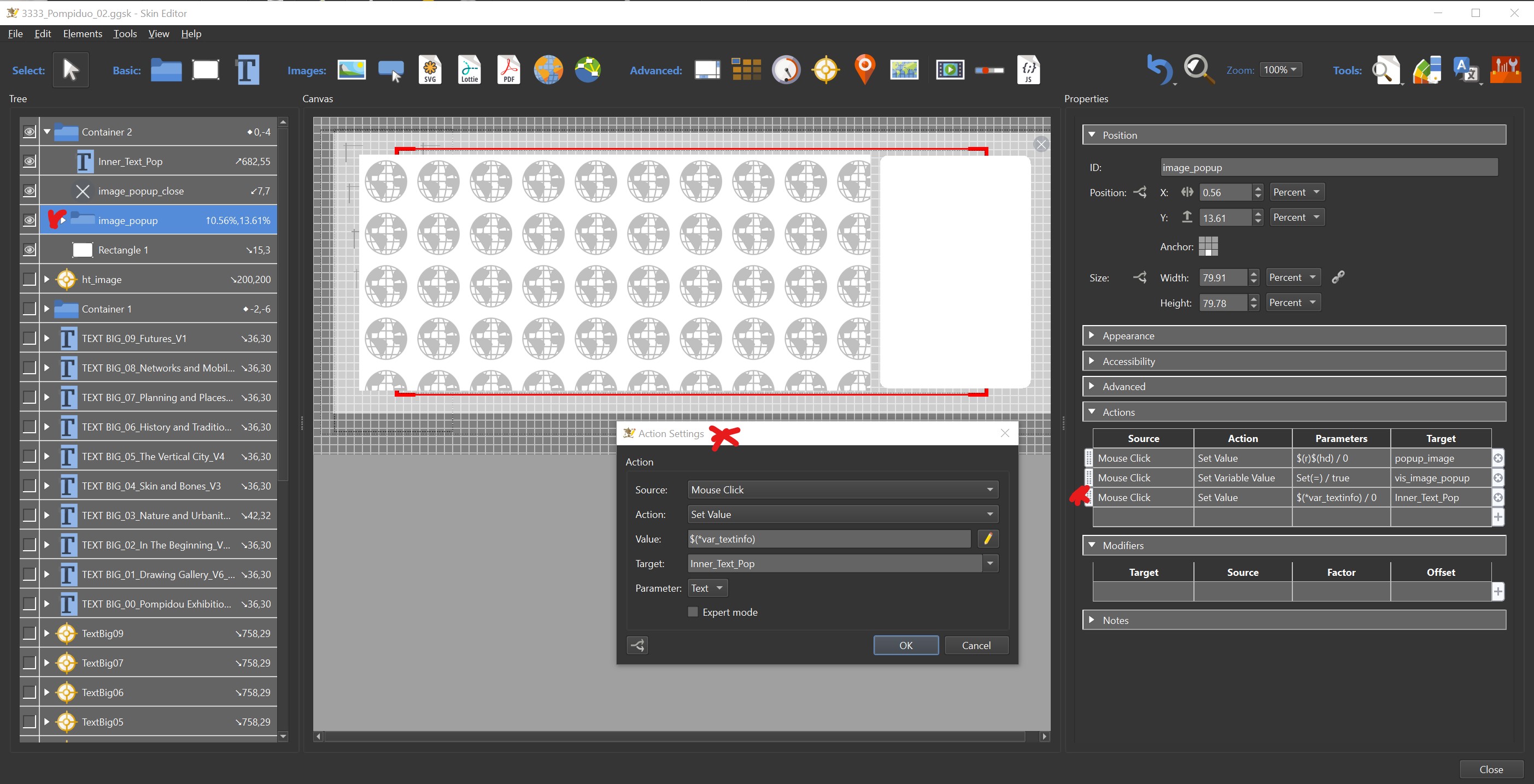Add a Video player element

coord(950,69)
